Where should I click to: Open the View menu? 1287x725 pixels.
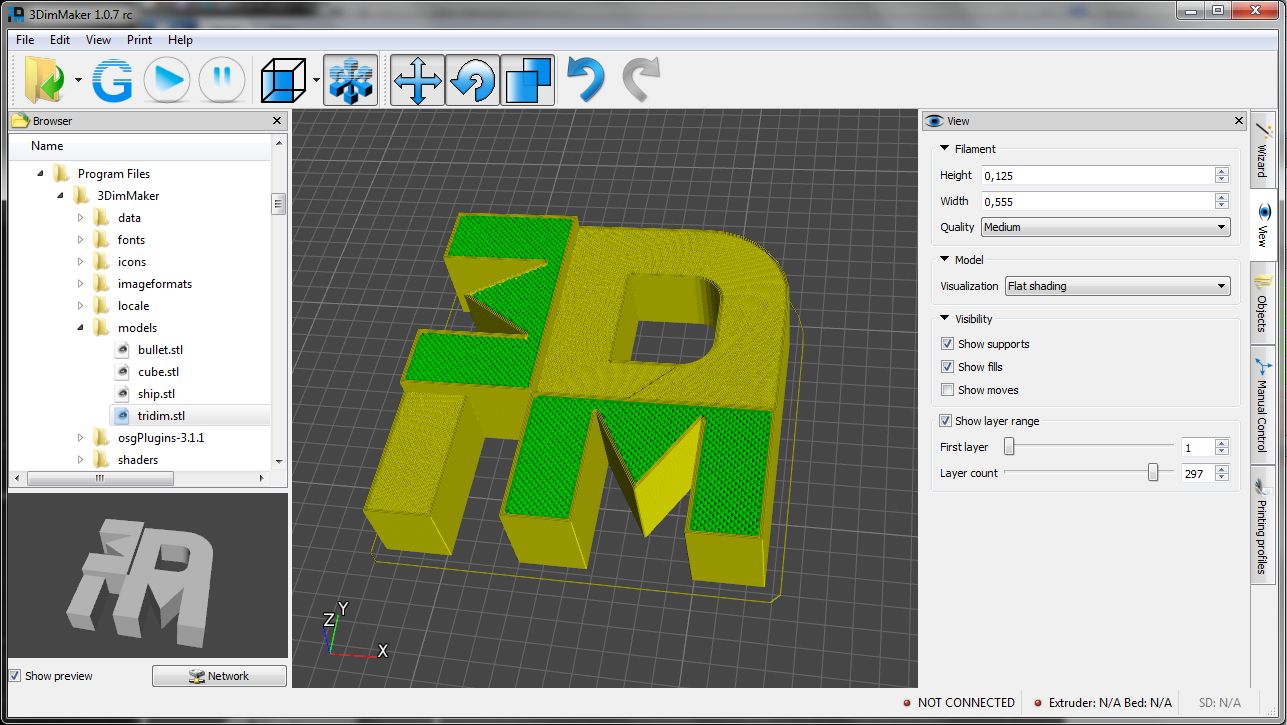pos(98,40)
